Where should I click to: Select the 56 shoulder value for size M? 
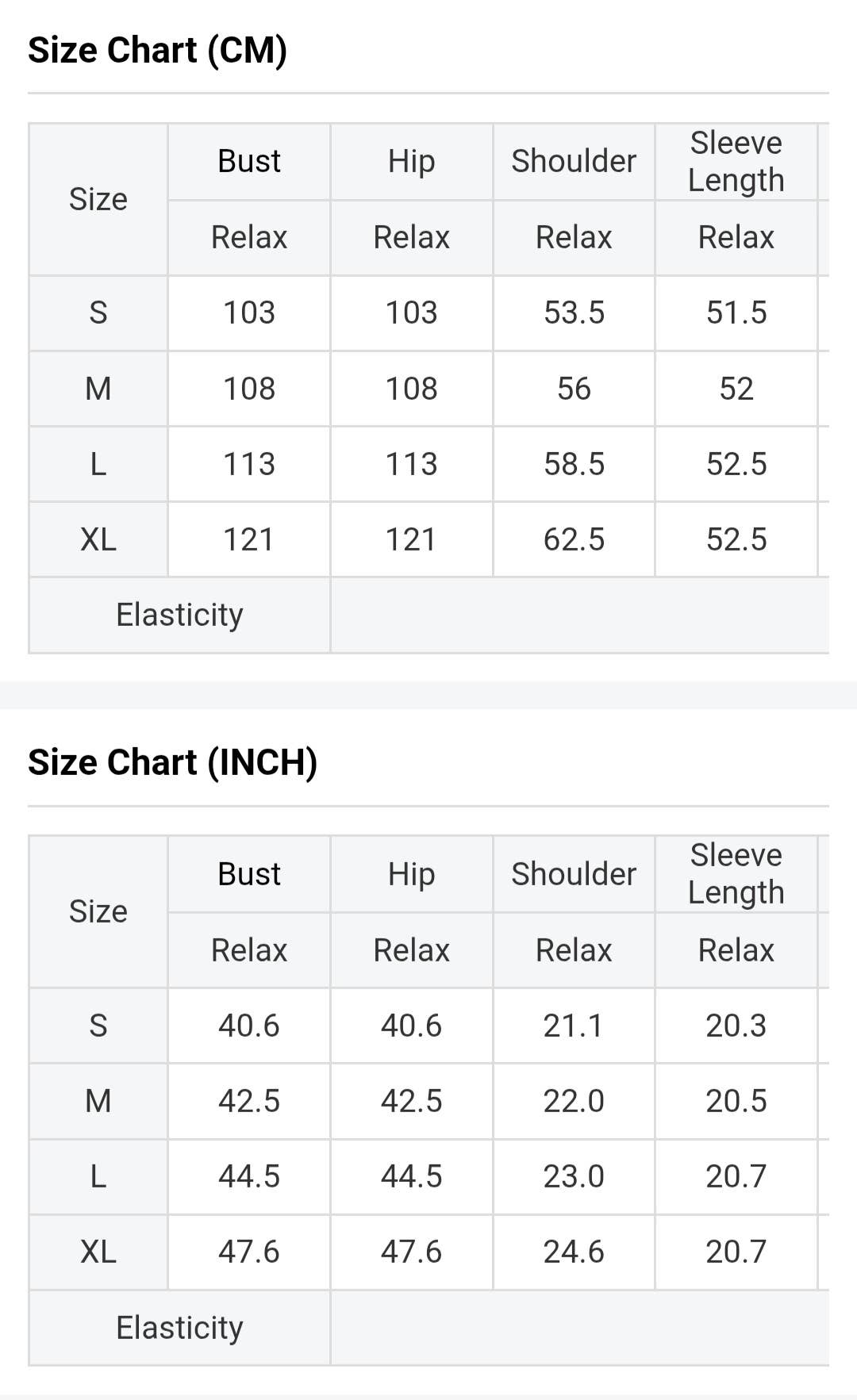coord(574,389)
